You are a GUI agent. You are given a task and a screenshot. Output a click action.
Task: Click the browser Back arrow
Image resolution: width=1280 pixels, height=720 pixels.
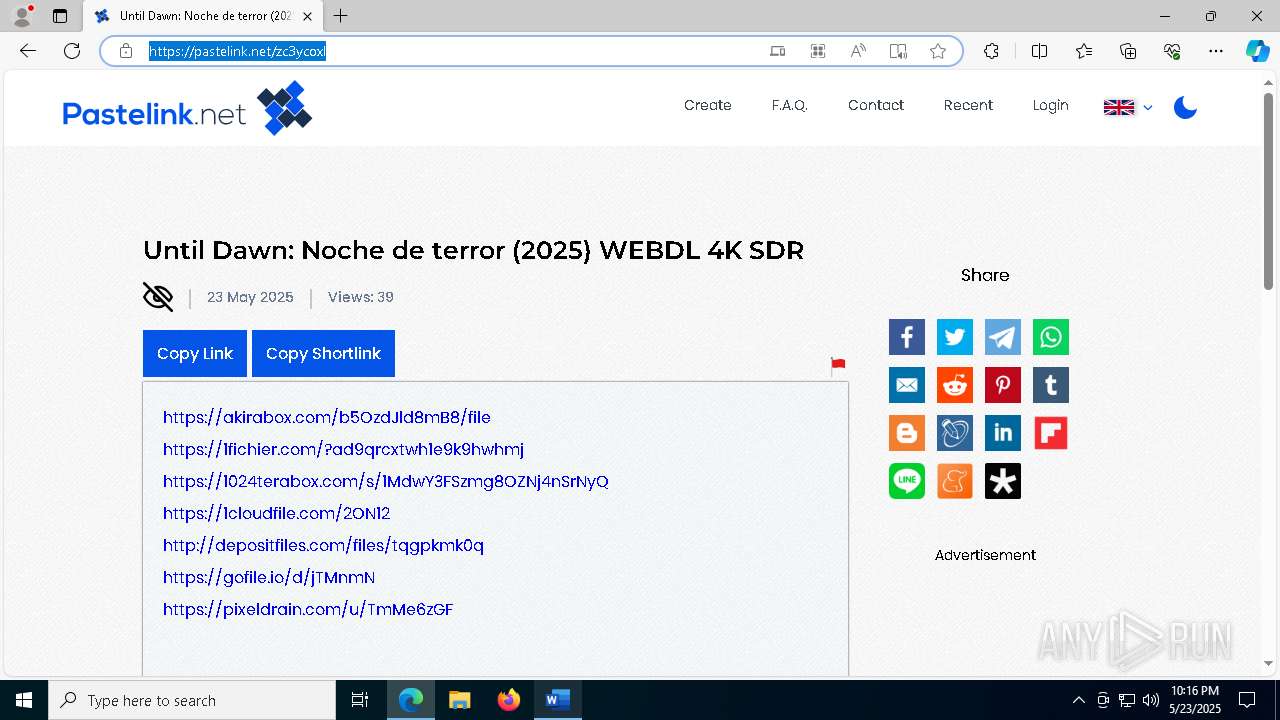click(28, 51)
